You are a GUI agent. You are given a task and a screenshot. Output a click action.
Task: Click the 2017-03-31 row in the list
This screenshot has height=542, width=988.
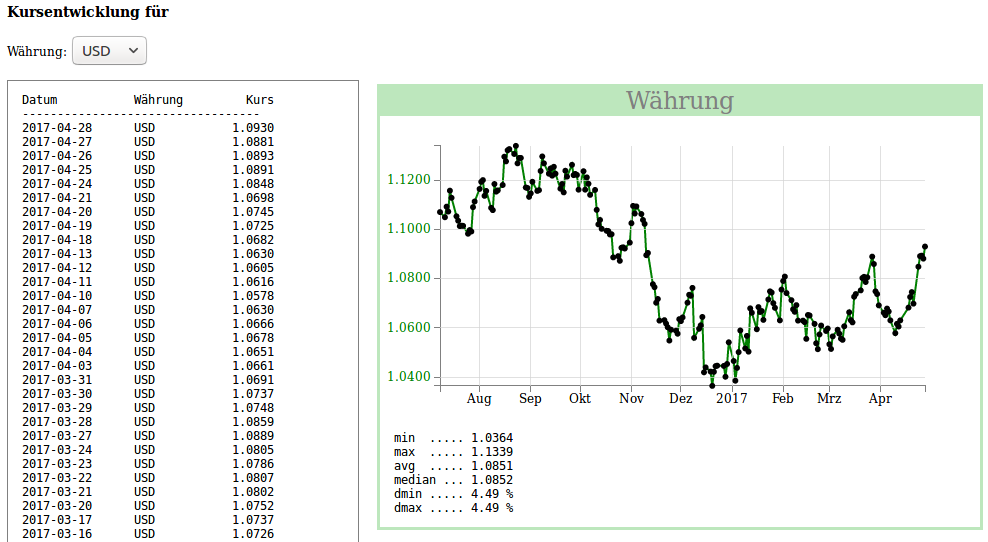coord(147,380)
